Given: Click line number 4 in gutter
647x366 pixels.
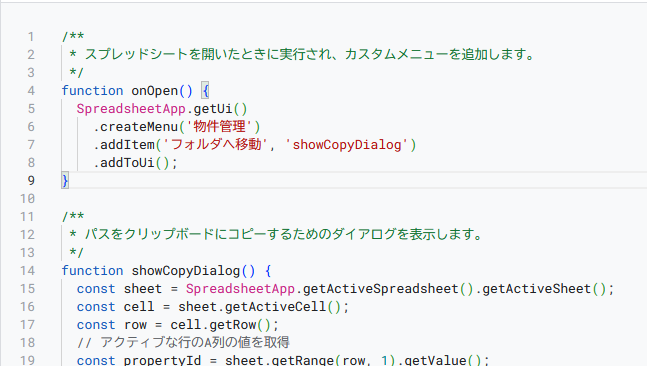Looking at the screenshot, I should tap(31, 91).
